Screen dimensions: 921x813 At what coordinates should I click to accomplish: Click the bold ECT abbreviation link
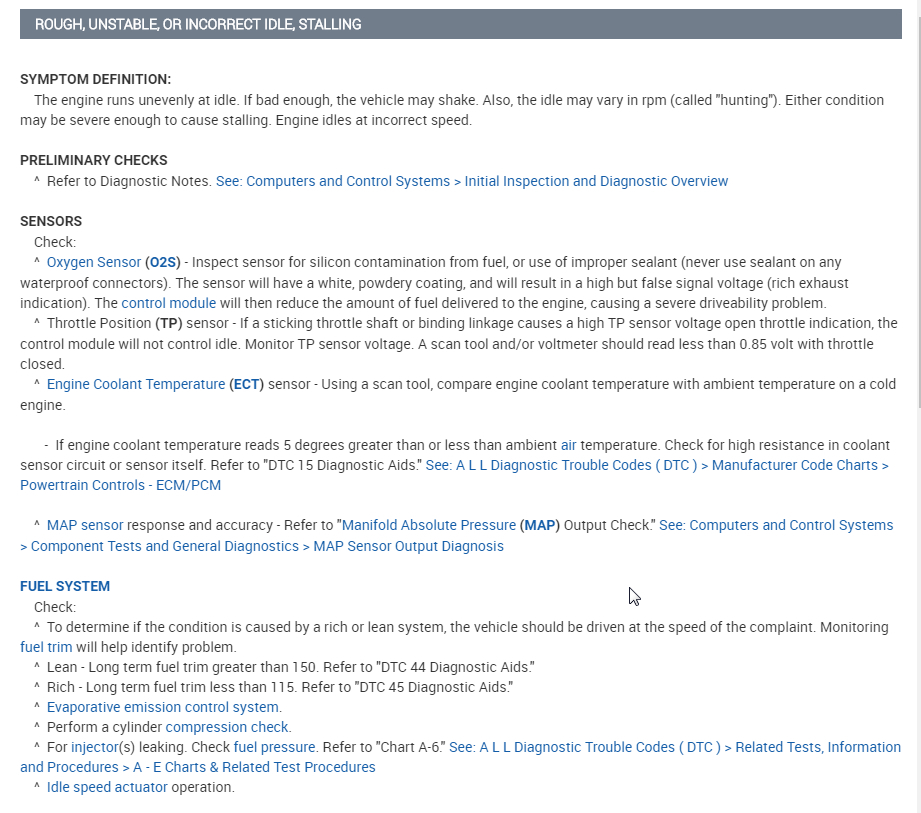(x=247, y=384)
